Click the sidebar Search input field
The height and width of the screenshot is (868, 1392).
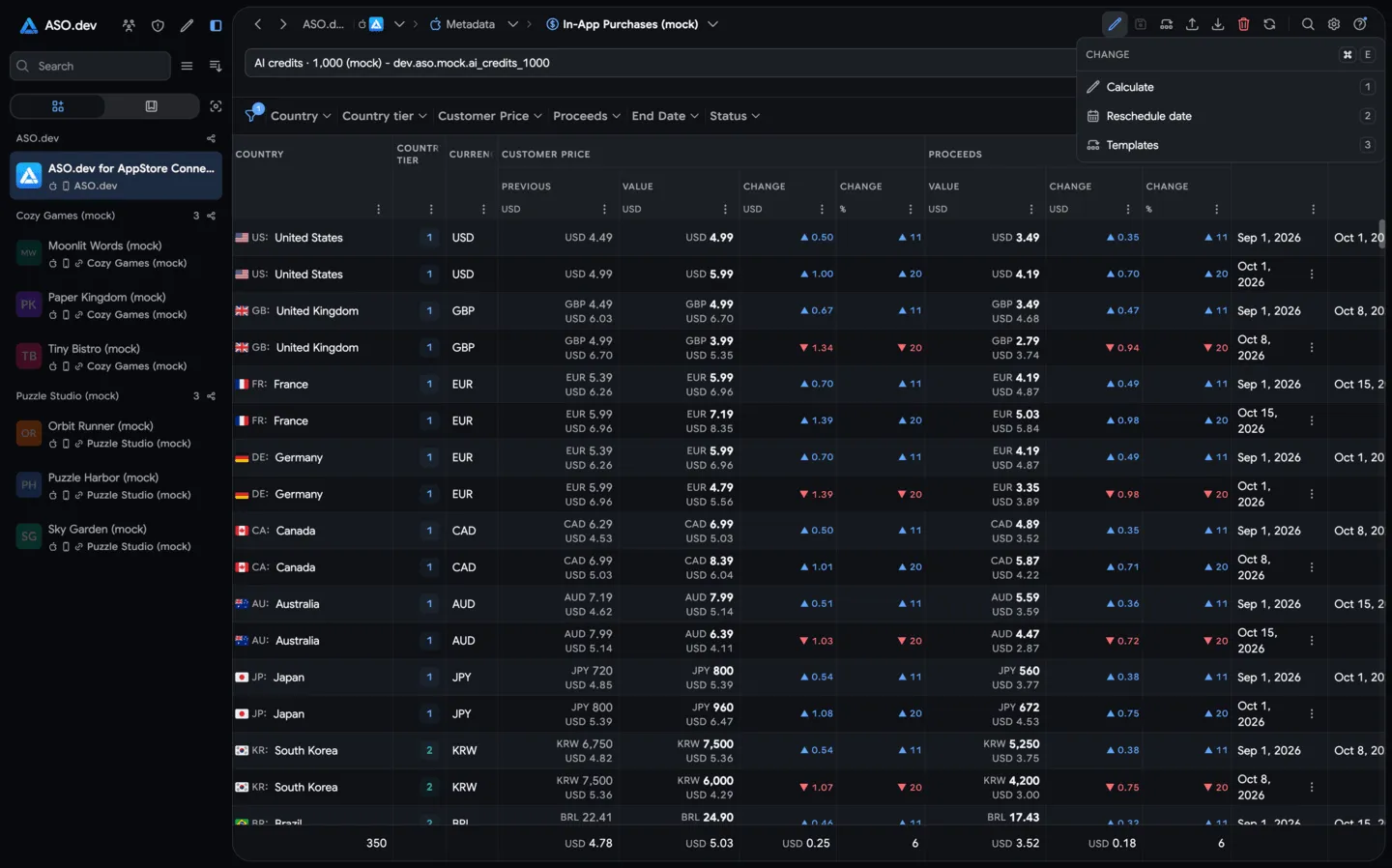(90, 66)
